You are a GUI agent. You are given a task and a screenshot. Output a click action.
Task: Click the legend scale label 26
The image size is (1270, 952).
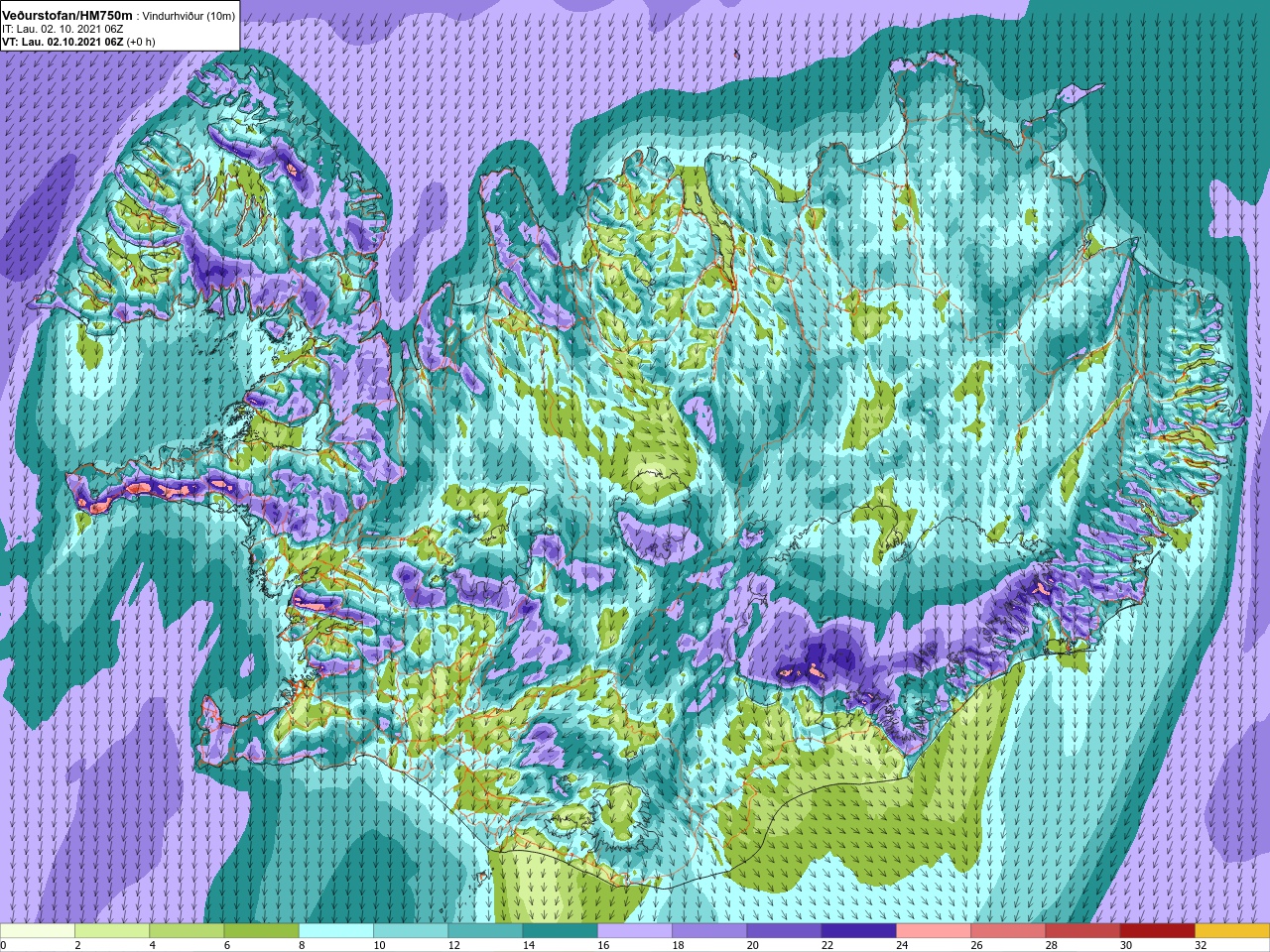point(976,945)
